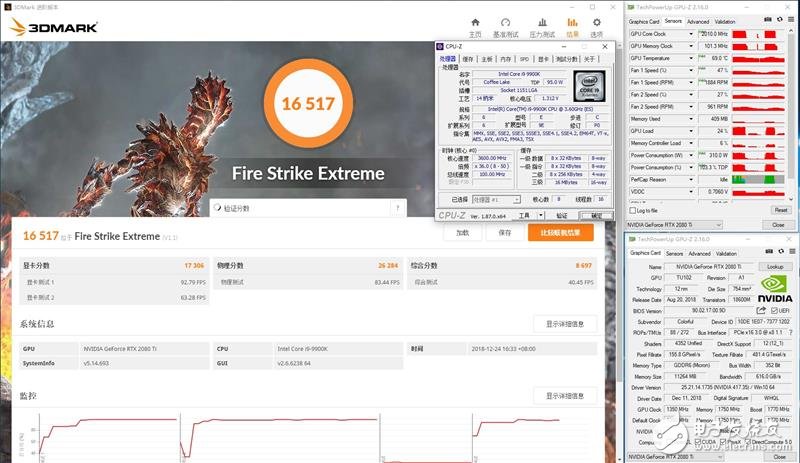Click the CPU-Z 验证 (Validate) button
Image resolution: width=800 pixels, height=463 pixels.
tap(562, 215)
